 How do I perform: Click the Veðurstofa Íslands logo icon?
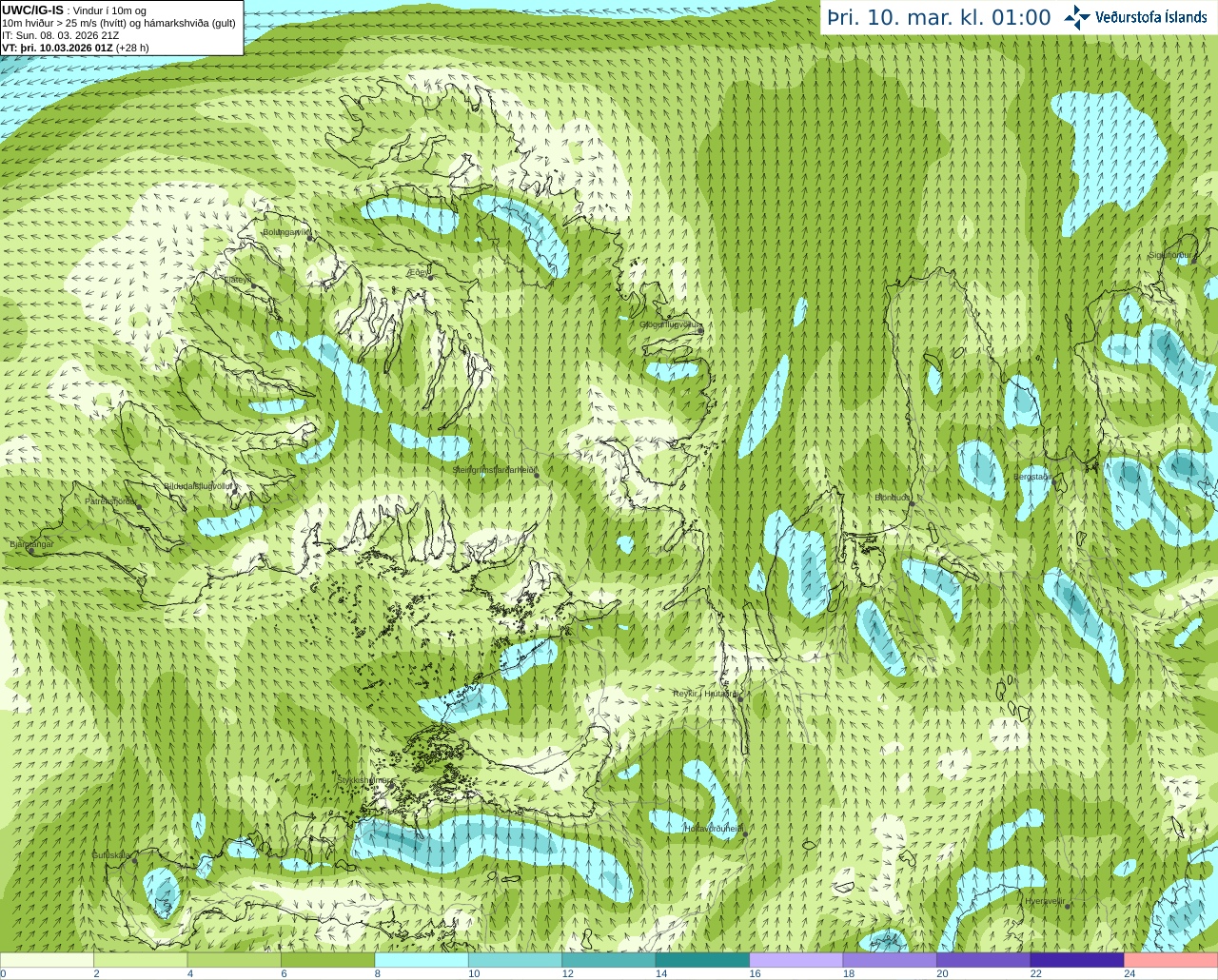tap(1077, 17)
